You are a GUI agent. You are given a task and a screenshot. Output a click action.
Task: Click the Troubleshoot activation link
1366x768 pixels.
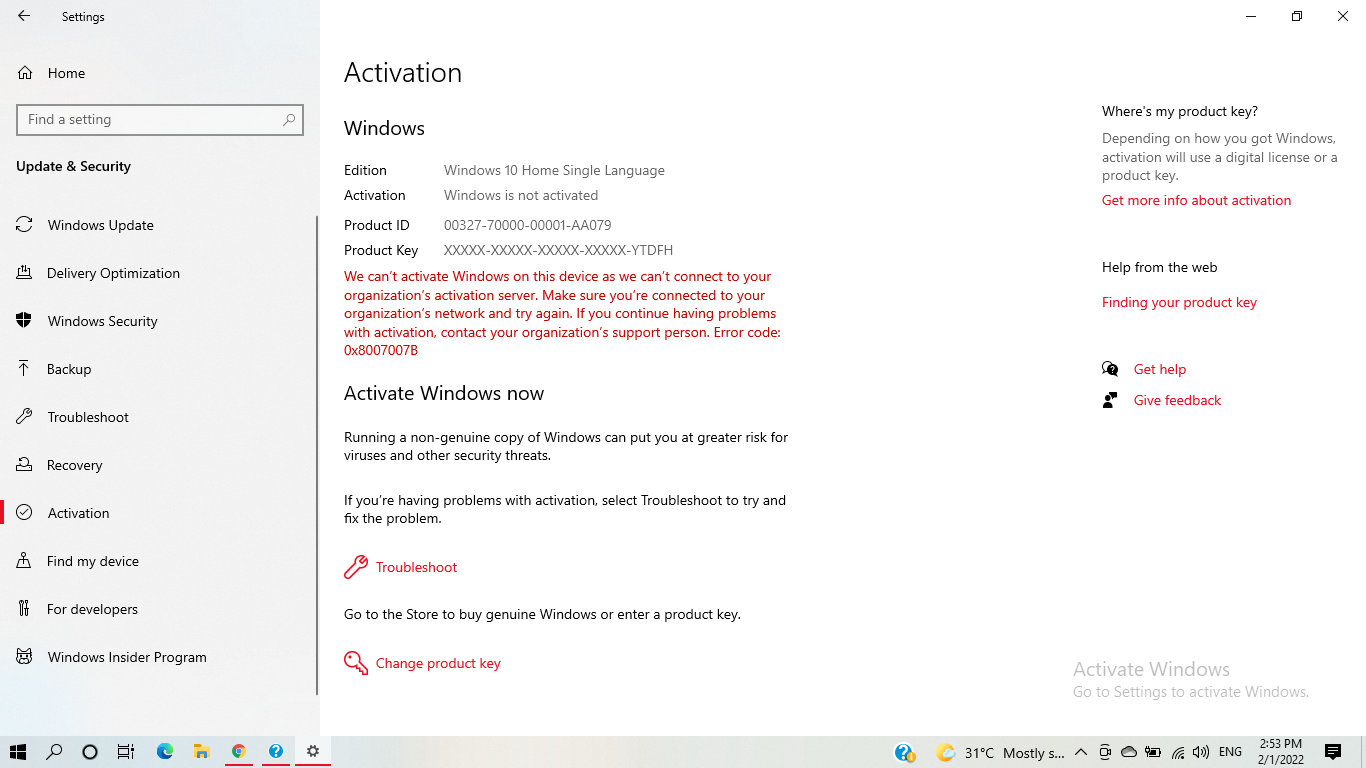click(x=416, y=566)
